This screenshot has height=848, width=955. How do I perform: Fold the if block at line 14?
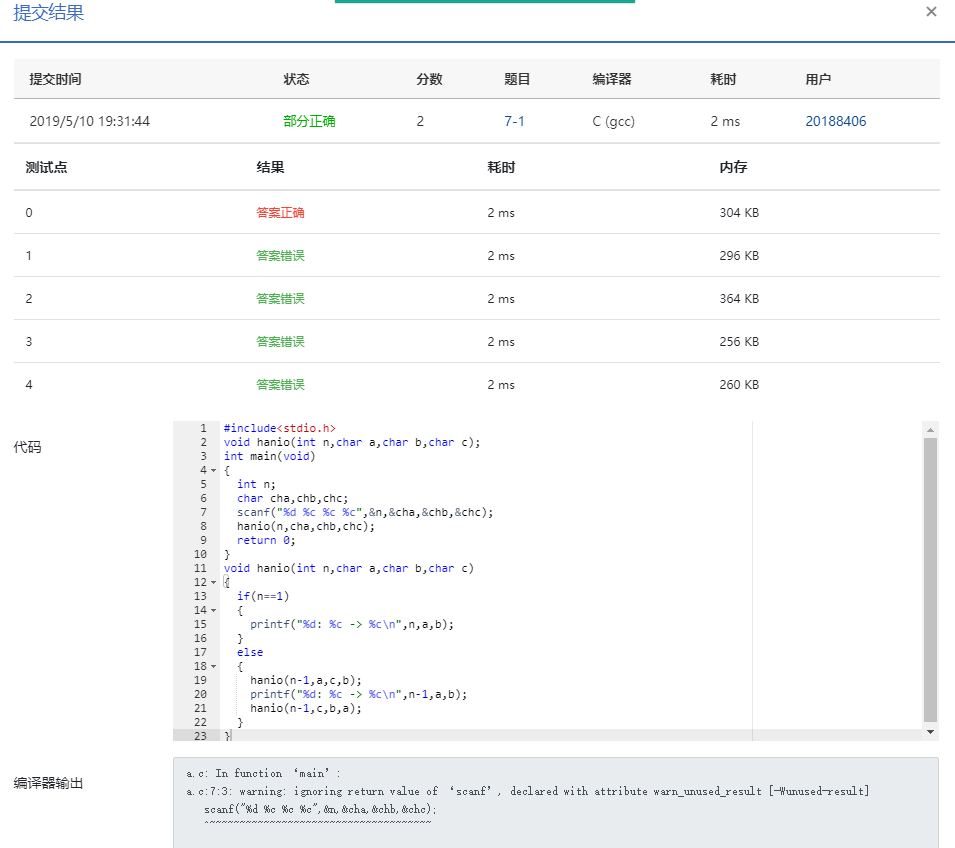click(x=214, y=610)
